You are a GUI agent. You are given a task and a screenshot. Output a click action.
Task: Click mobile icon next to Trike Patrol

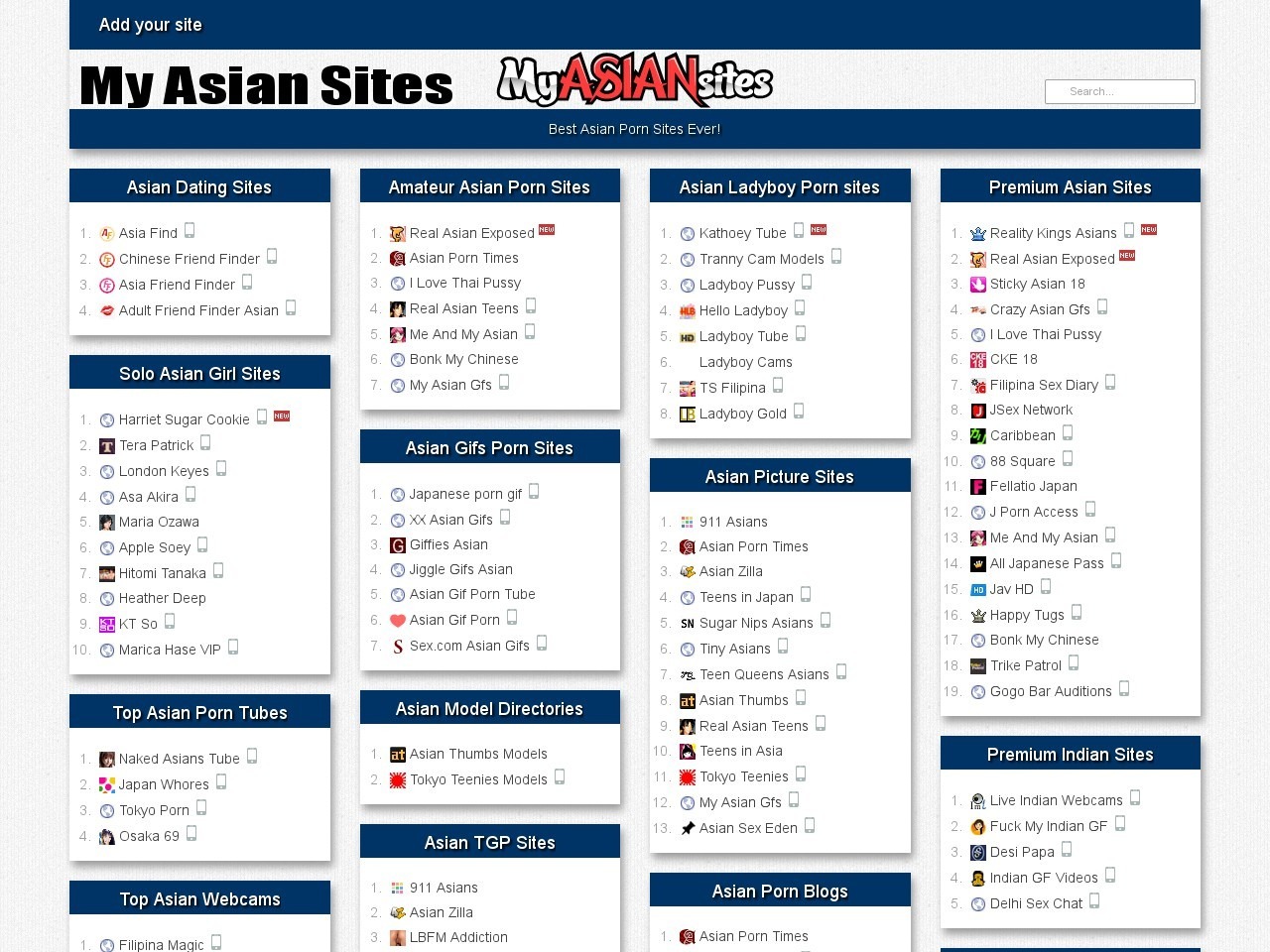[1074, 663]
